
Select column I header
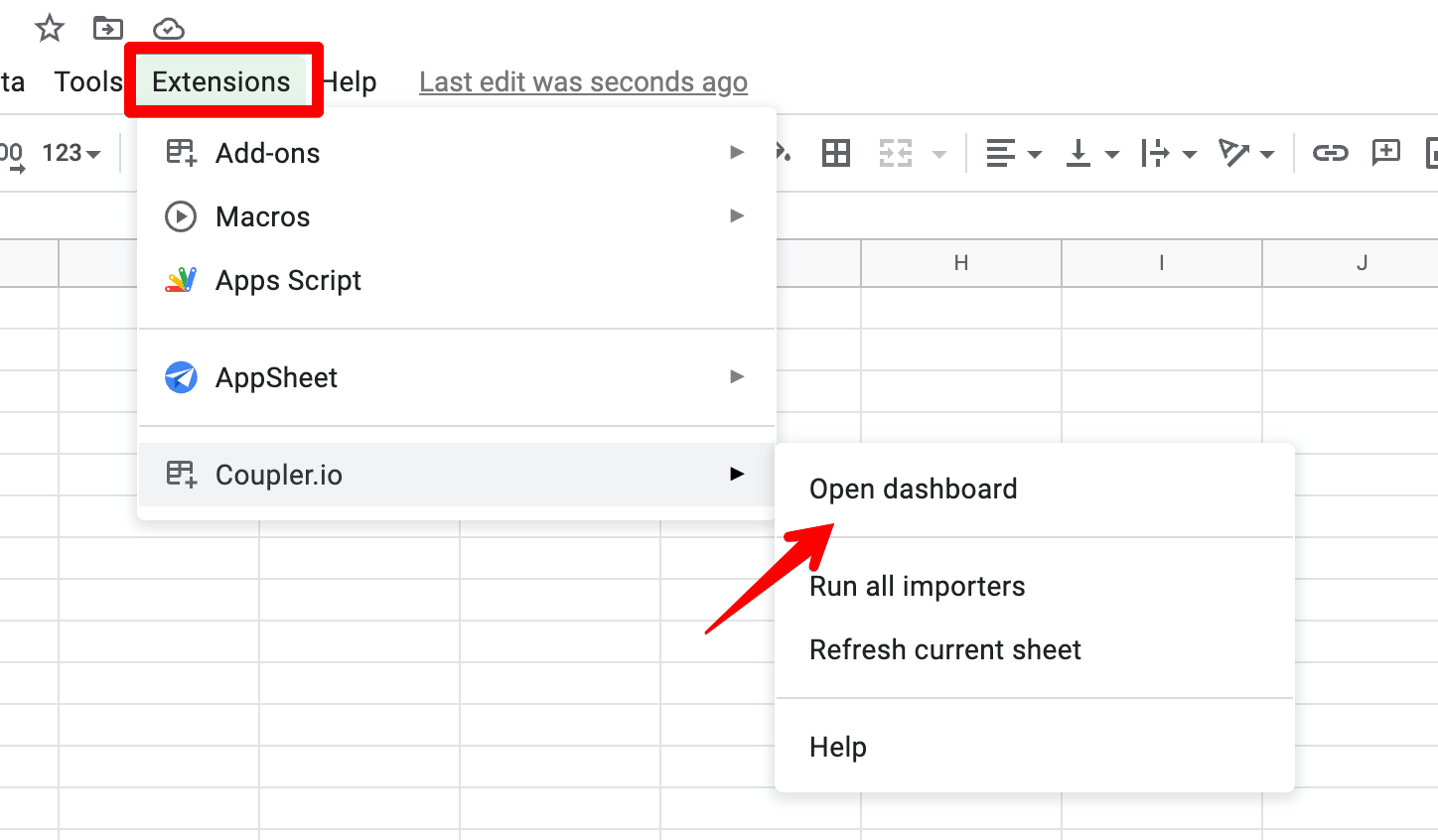click(x=1162, y=263)
